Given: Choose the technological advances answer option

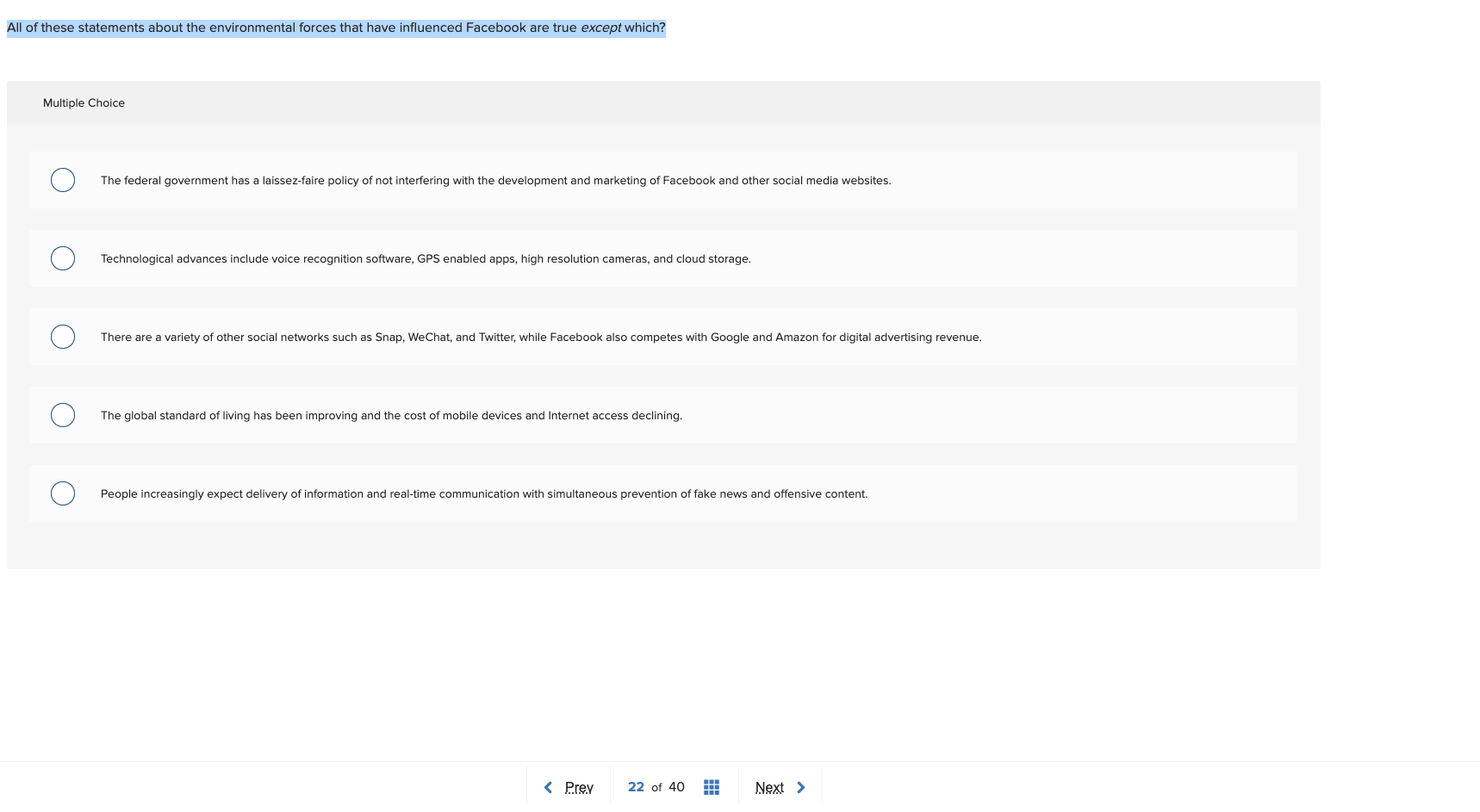Looking at the screenshot, I should 63,258.
